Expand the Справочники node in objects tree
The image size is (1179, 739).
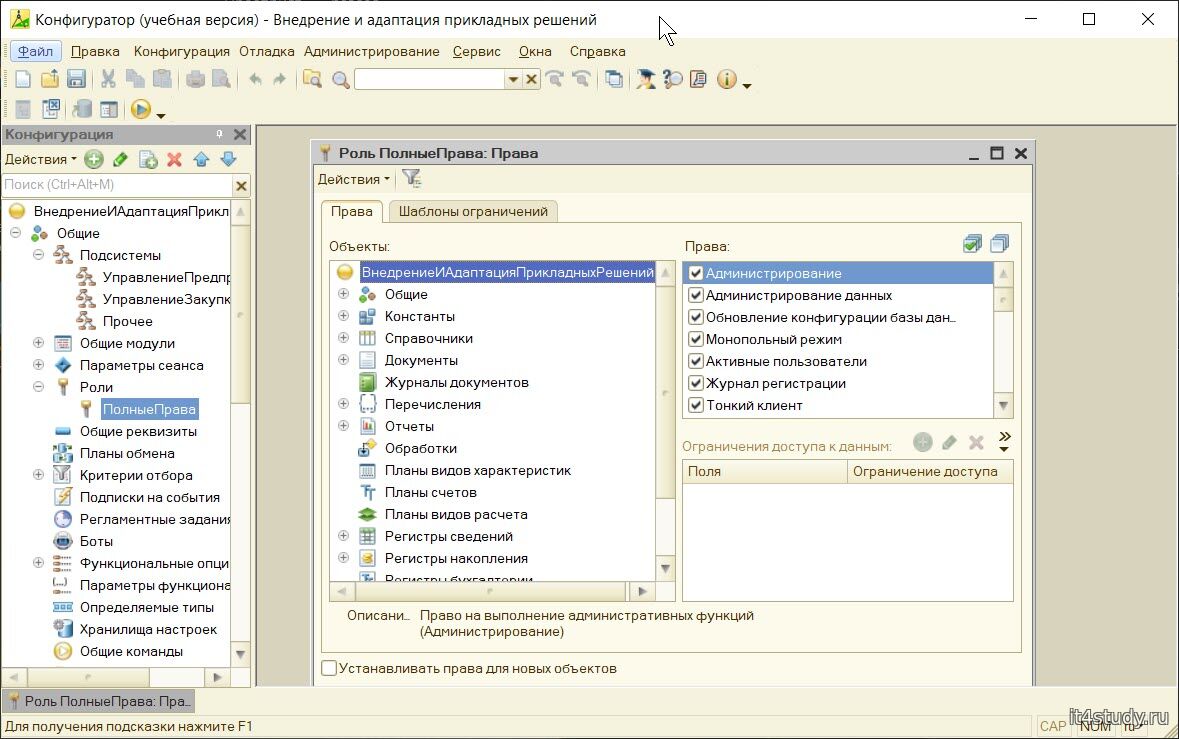pos(343,338)
